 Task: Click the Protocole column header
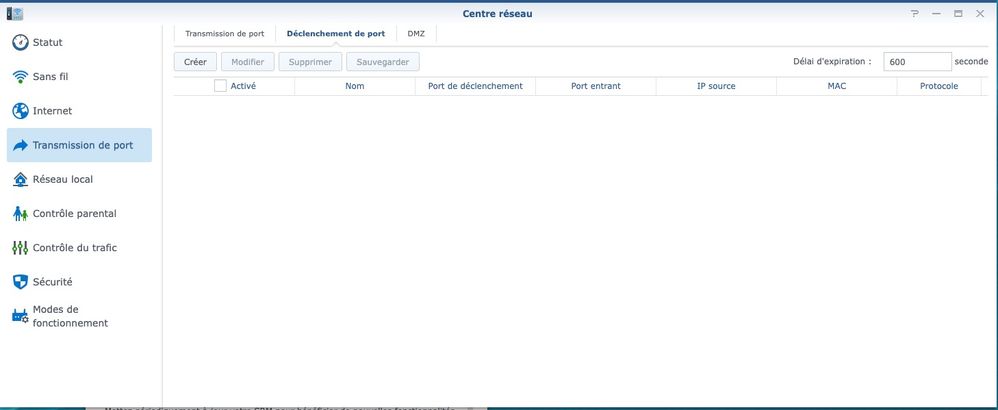(x=939, y=86)
